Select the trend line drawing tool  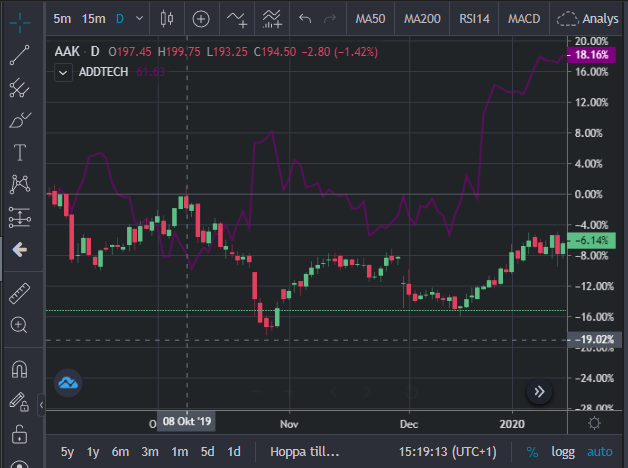(x=19, y=55)
